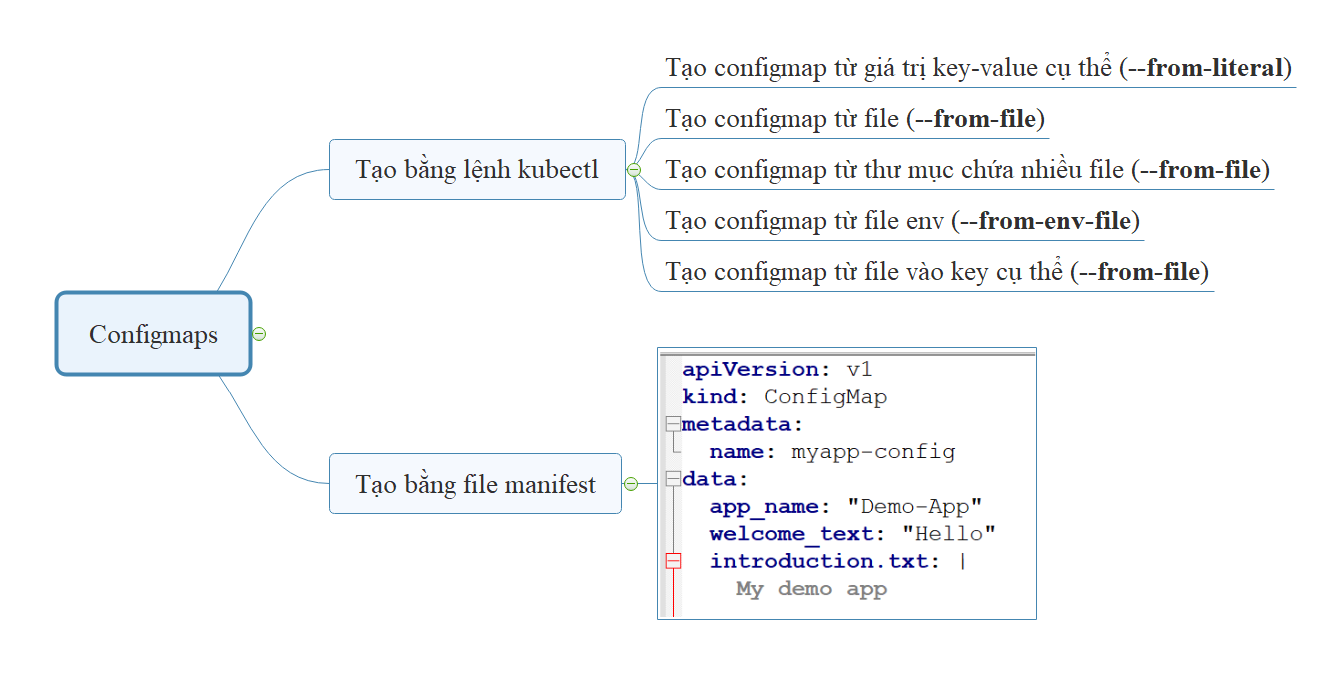Collapse the Tạo bằng file manifest branch
This screenshot has width=1331, height=678.
(x=633, y=484)
